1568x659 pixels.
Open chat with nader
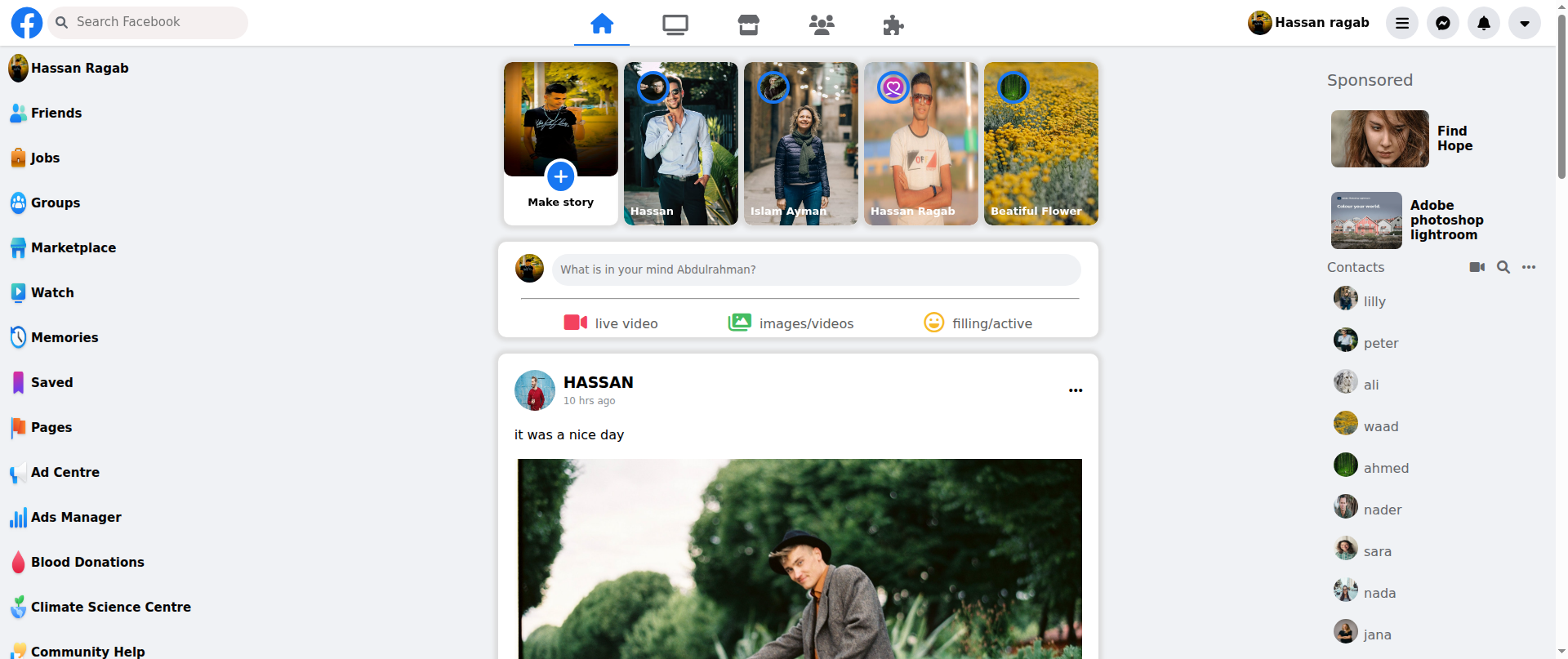tap(1368, 509)
